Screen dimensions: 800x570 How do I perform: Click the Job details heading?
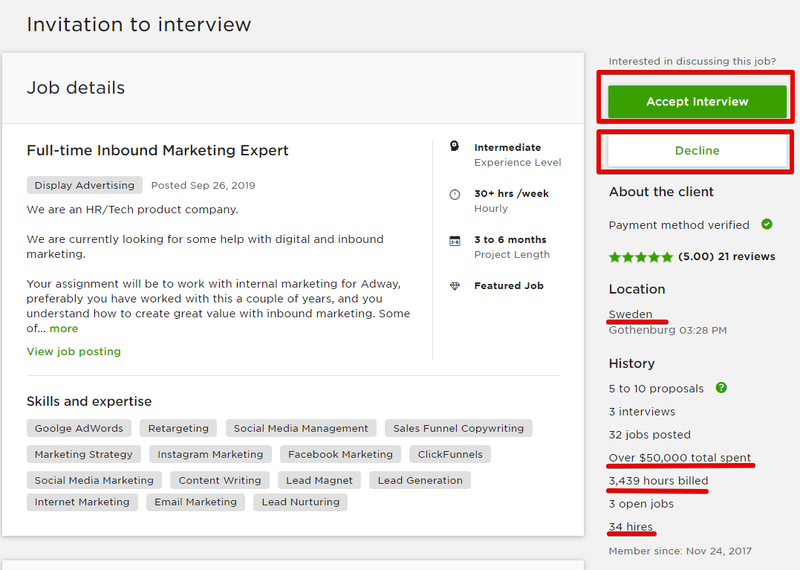[x=76, y=88]
